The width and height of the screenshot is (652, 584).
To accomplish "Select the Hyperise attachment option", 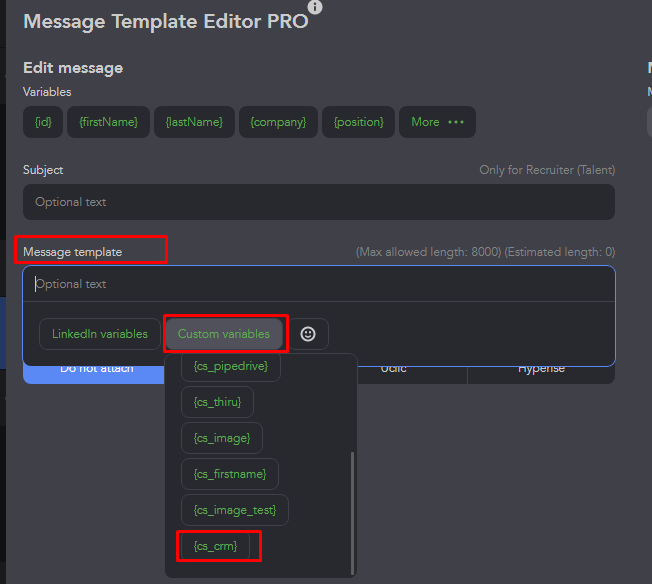I will pyautogui.click(x=540, y=368).
